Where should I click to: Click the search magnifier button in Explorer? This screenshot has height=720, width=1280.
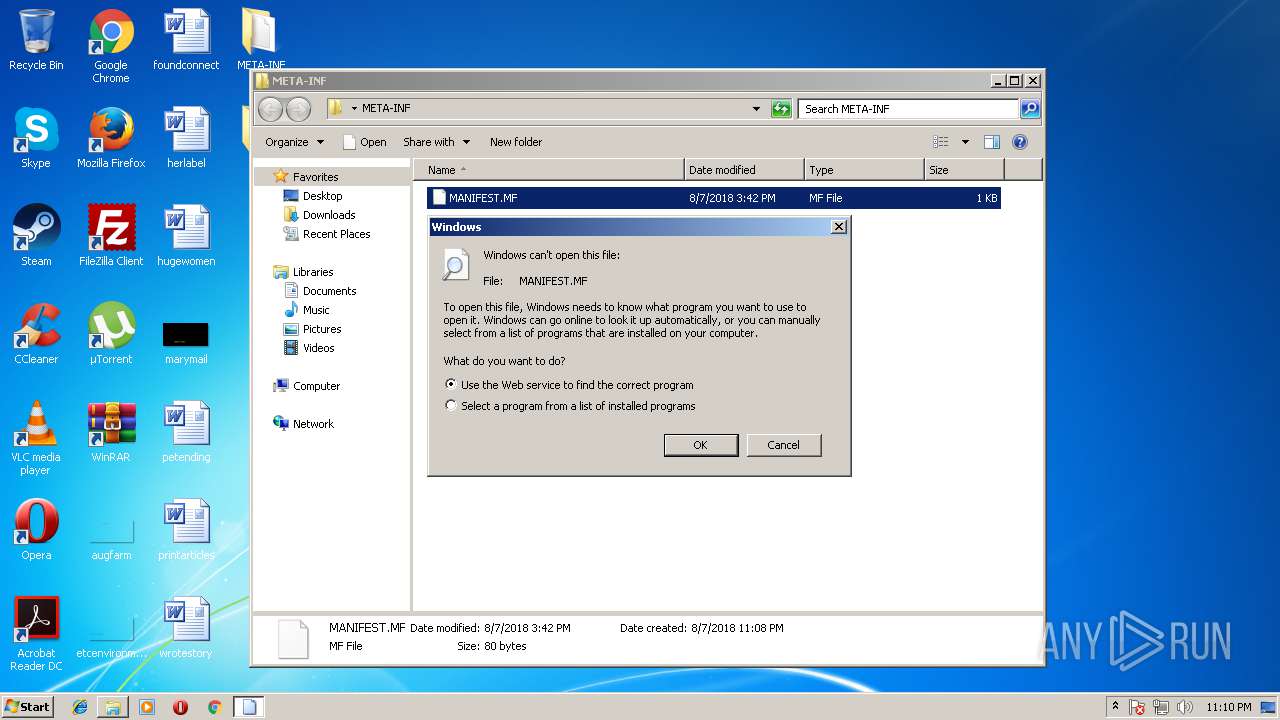click(x=1030, y=109)
